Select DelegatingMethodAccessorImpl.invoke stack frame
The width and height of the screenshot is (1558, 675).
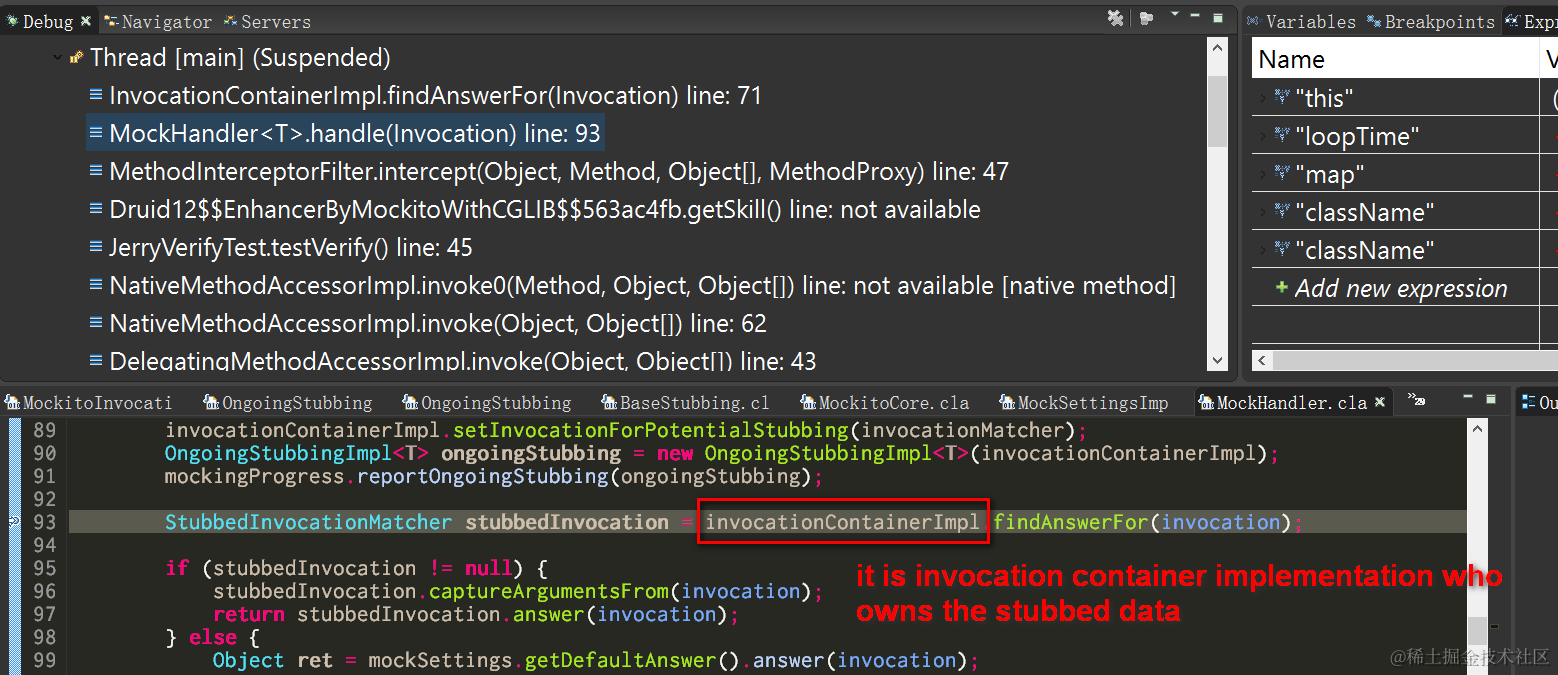click(x=462, y=360)
